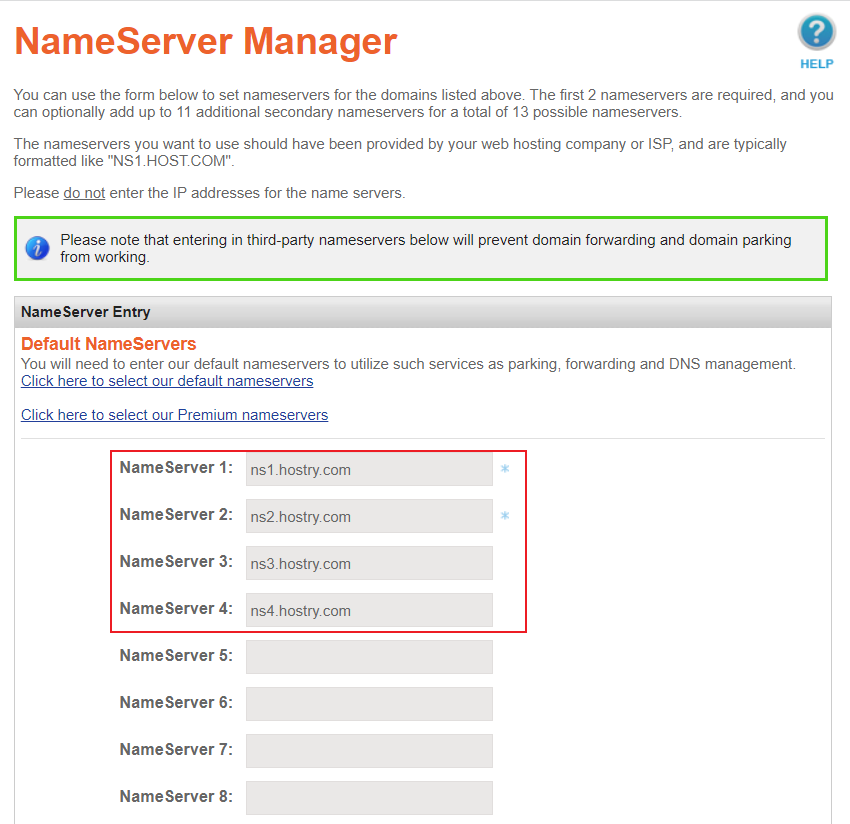Click the underlined 'do not' text
The width and height of the screenshot is (850, 824).
84,193
